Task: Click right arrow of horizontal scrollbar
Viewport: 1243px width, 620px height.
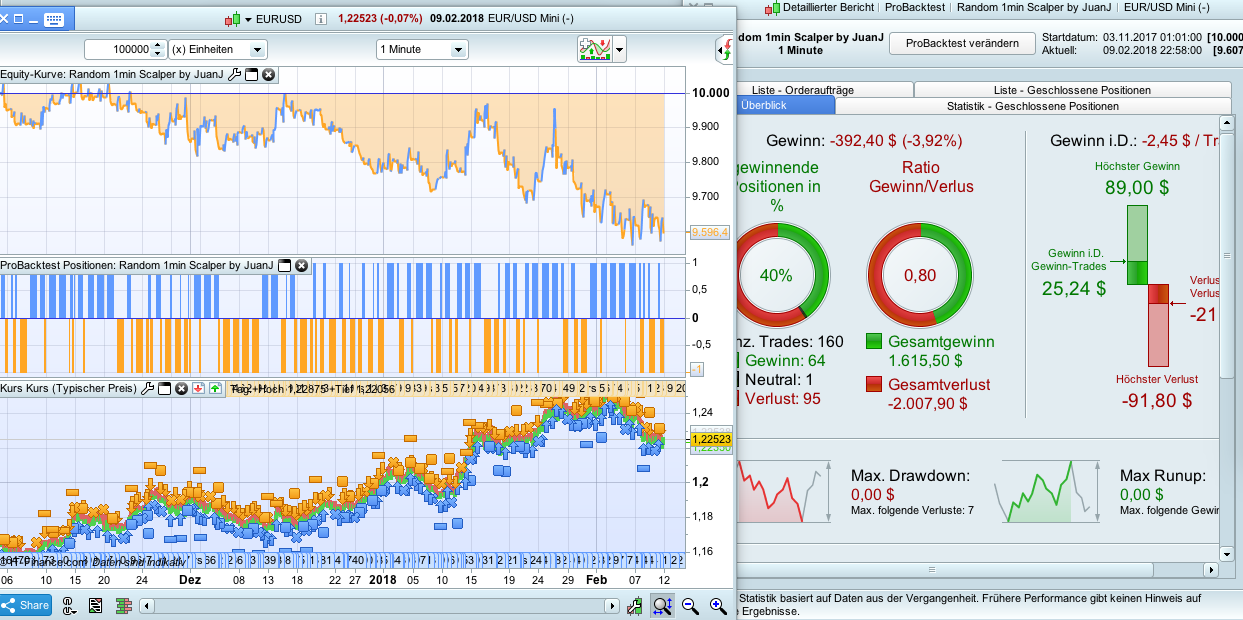Action: 614,606
